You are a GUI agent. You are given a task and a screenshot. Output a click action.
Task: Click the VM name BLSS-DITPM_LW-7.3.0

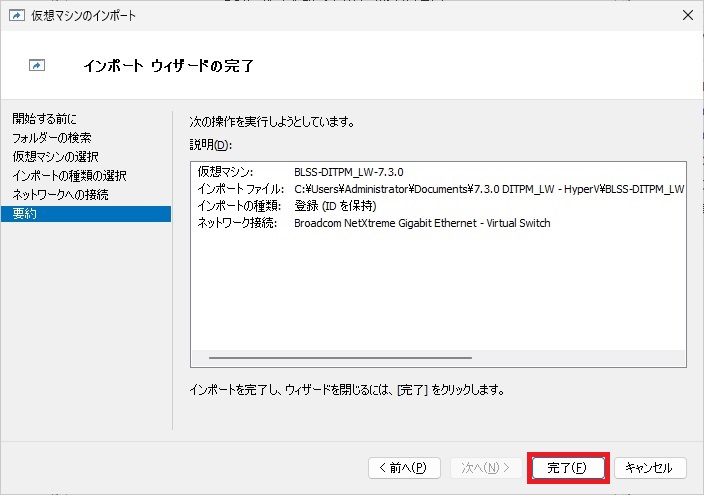[348, 172]
